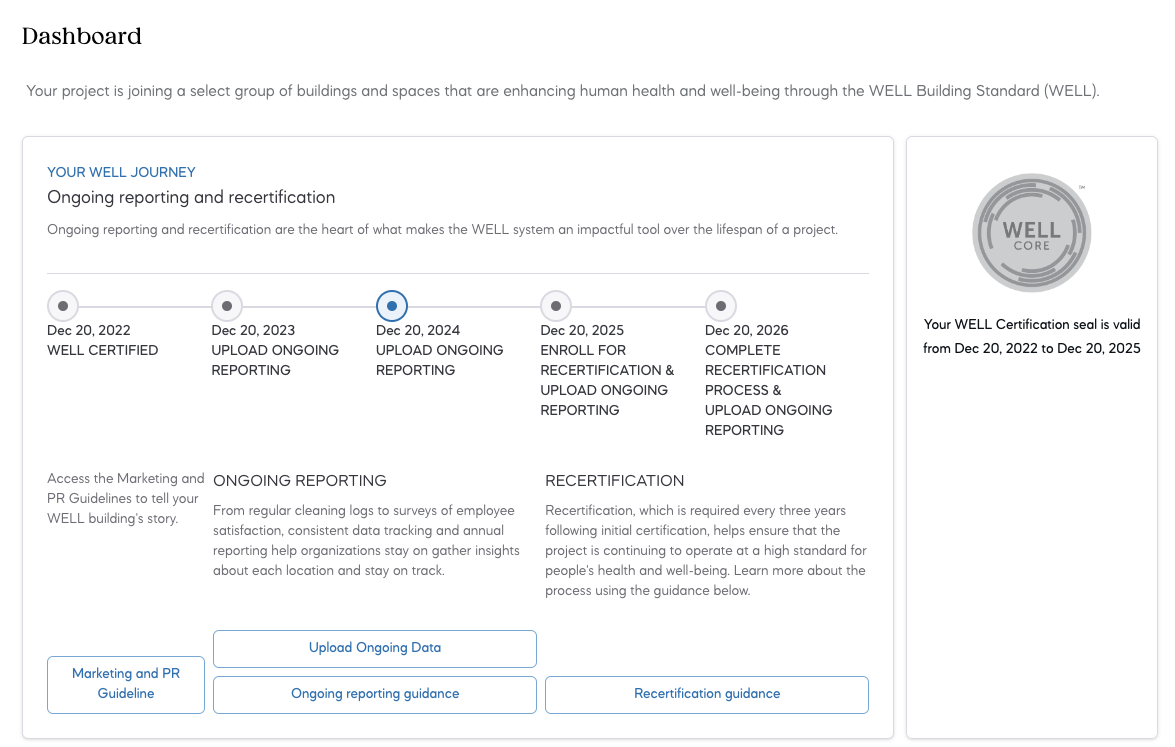This screenshot has width=1175, height=747.
Task: Click the Upload Ongoing Data button
Action: click(375, 648)
